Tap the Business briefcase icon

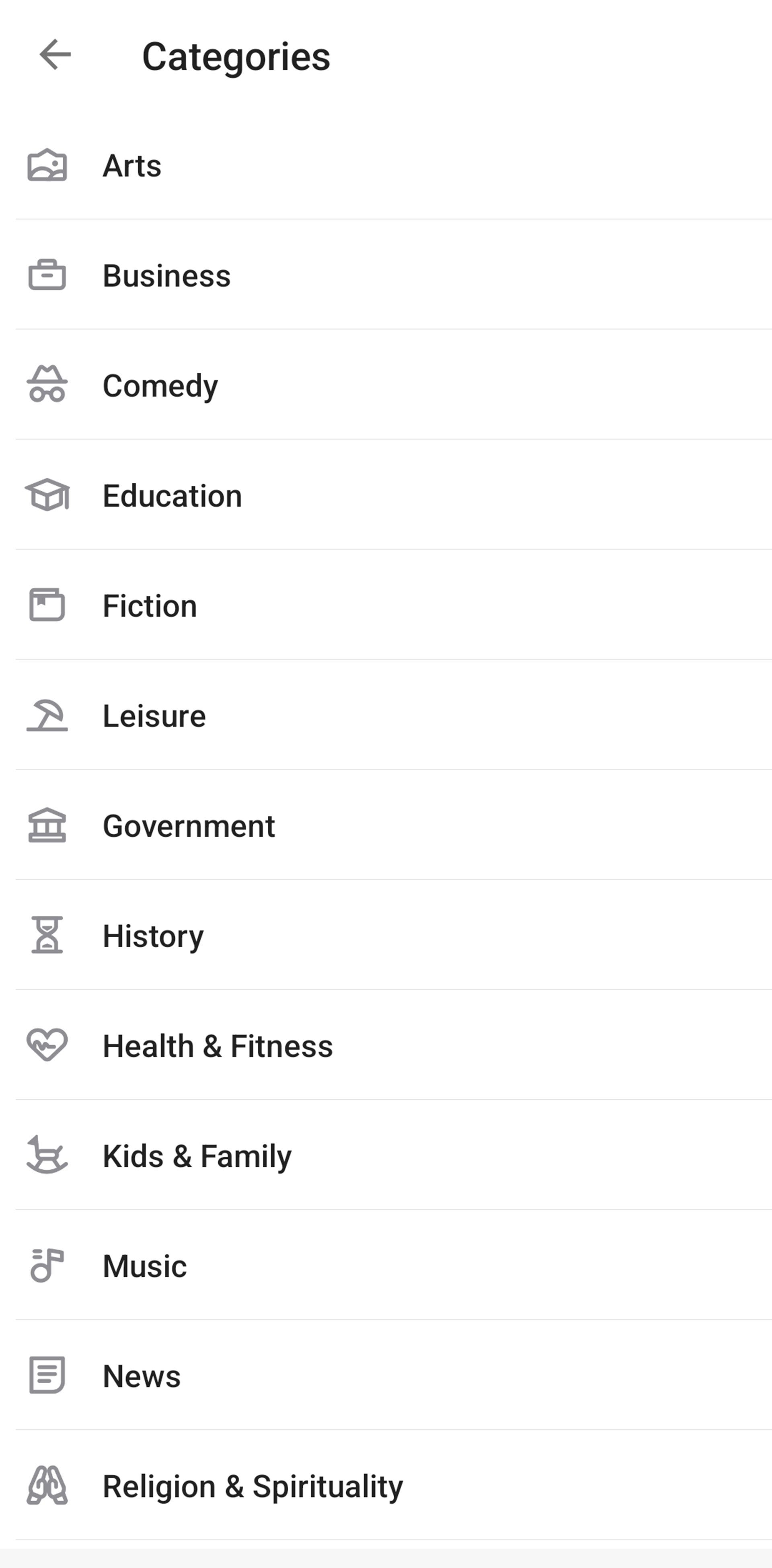pyautogui.click(x=47, y=275)
